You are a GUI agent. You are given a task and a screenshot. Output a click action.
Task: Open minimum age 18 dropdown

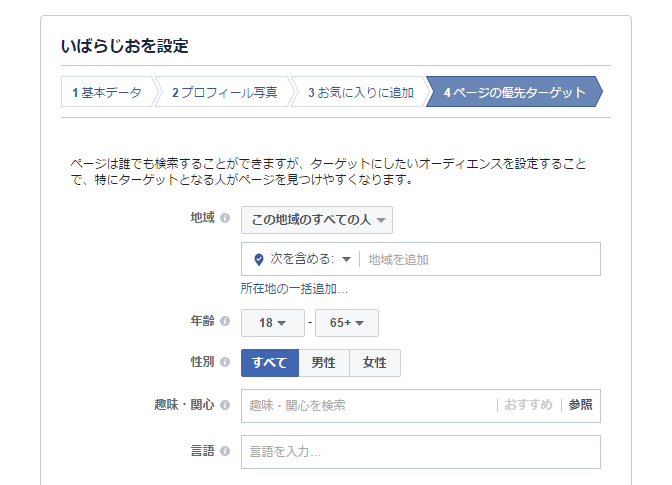click(273, 323)
